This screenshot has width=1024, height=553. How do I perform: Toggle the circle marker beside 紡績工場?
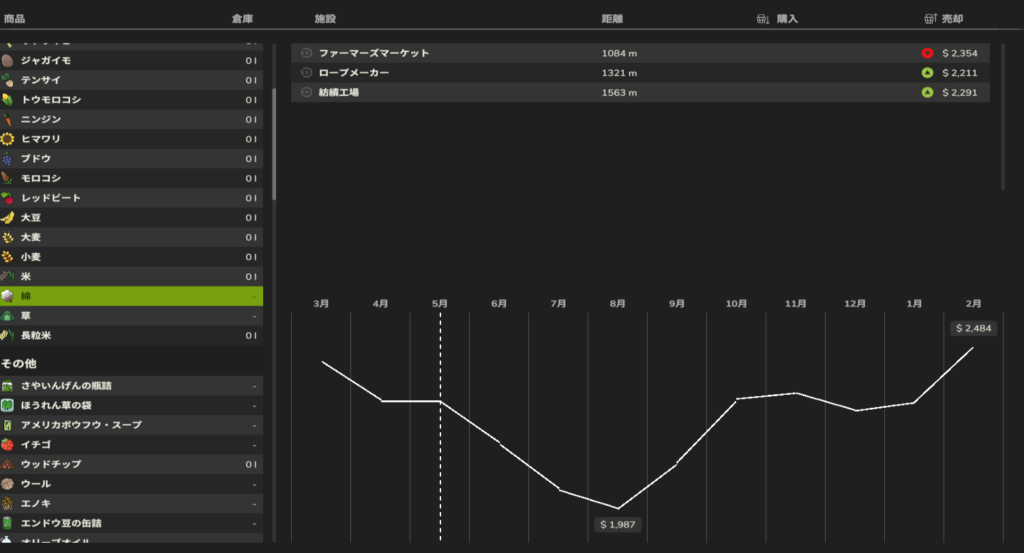click(x=306, y=92)
